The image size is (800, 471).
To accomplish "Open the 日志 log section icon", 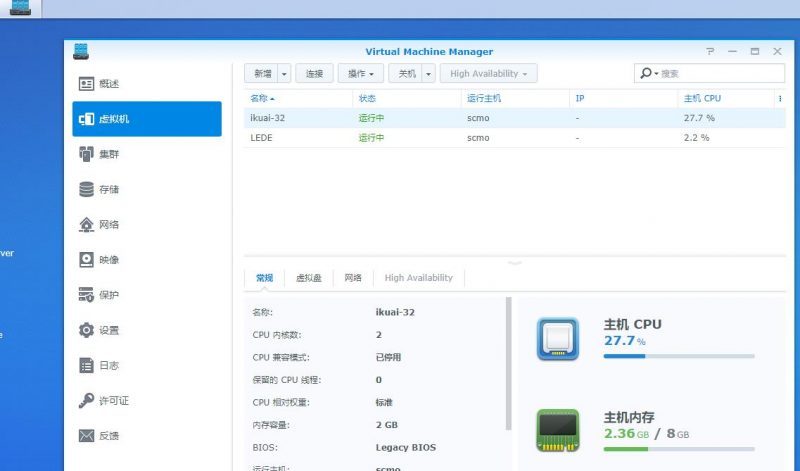I will (x=87, y=366).
